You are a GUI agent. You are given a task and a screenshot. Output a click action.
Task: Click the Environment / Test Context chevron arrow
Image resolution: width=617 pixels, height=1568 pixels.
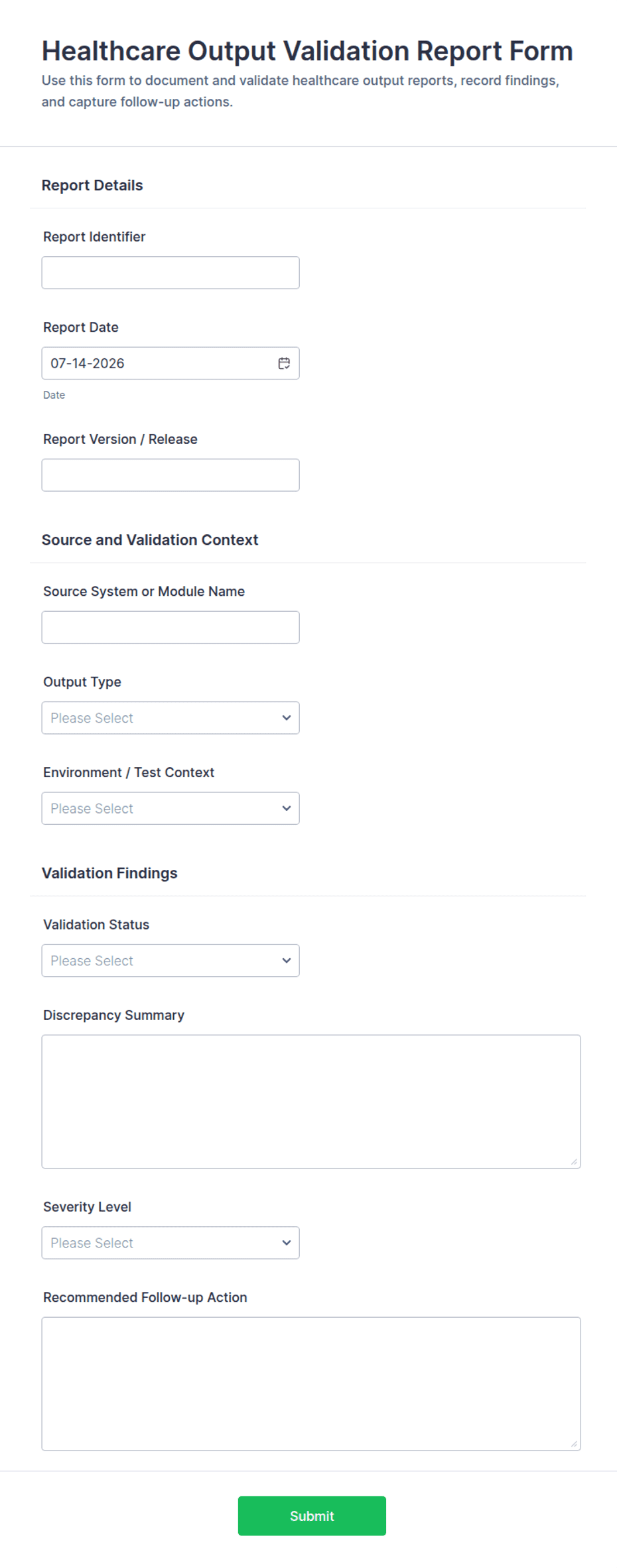click(x=287, y=808)
